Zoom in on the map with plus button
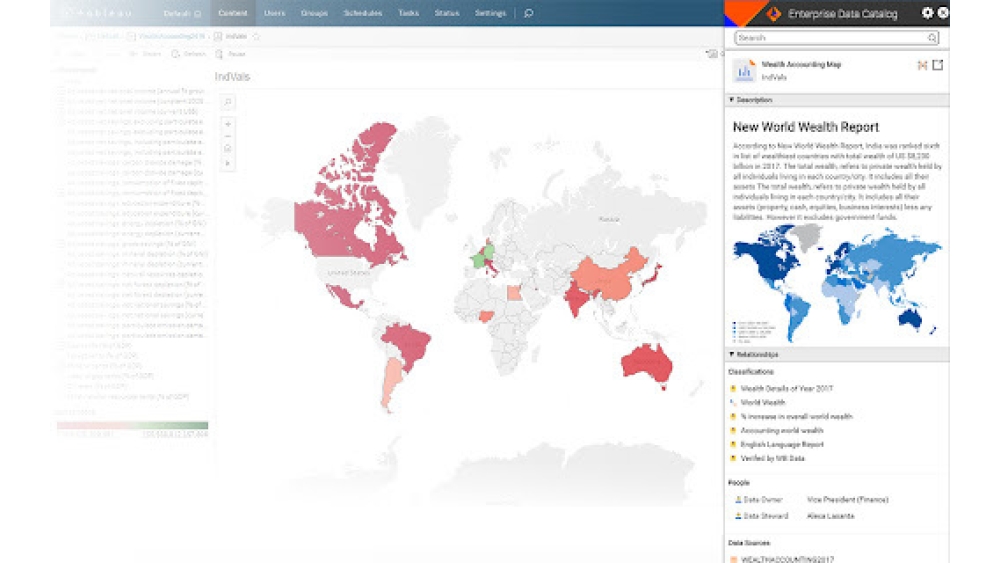The image size is (1000, 563). tap(228, 124)
